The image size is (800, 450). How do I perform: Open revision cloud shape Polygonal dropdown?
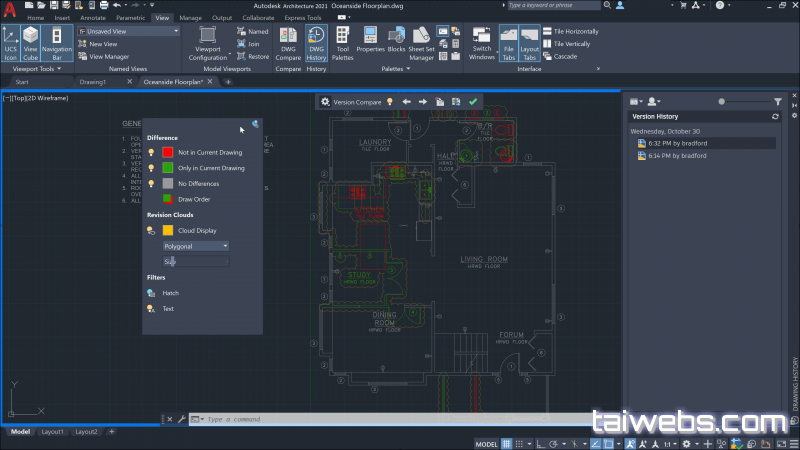coord(195,246)
